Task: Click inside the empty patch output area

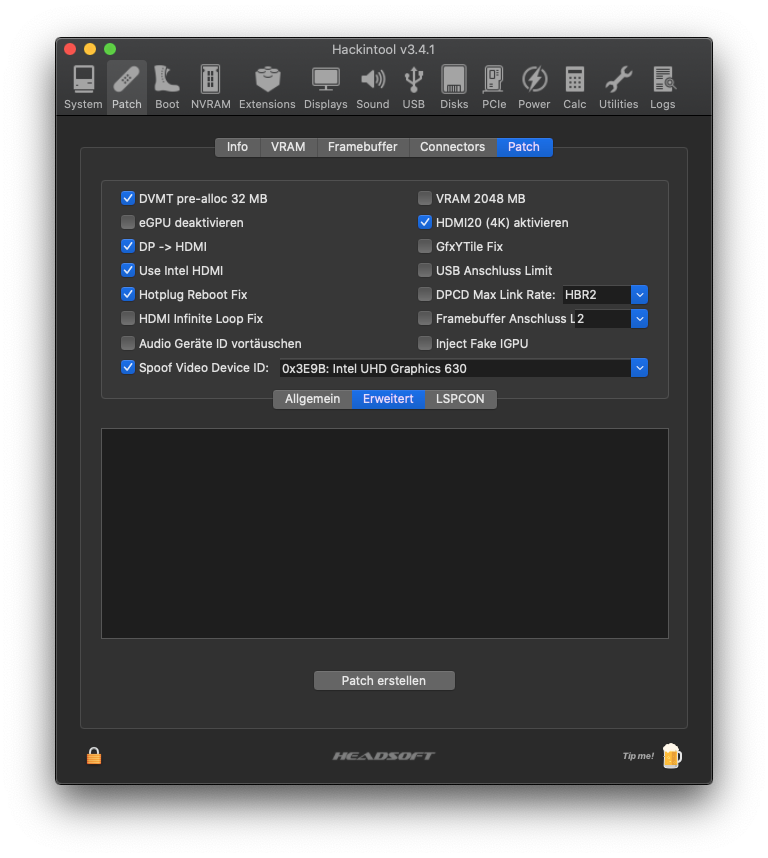Action: click(385, 533)
